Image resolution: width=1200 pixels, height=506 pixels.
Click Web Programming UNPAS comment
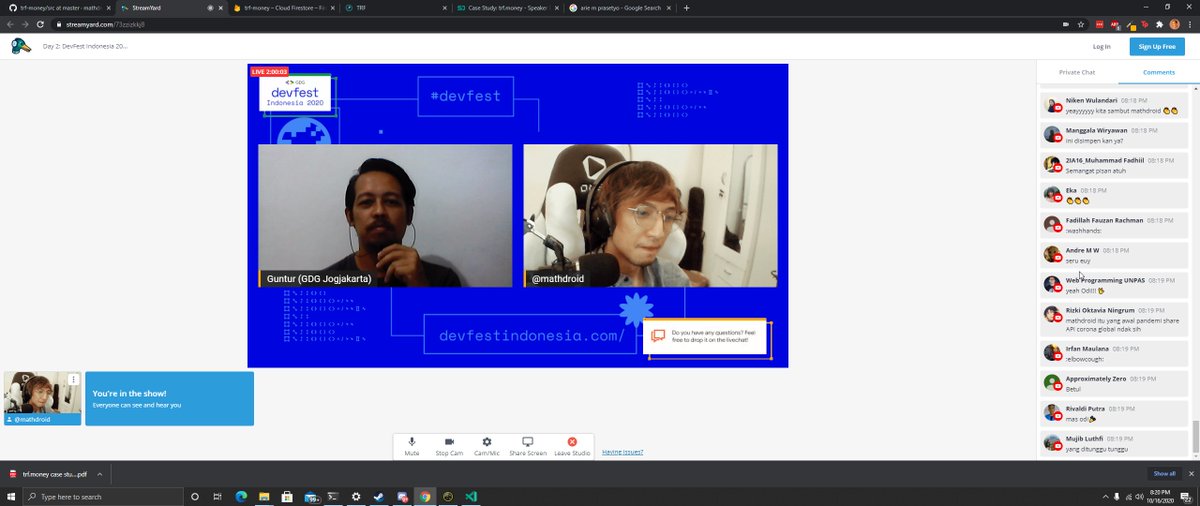tap(1114, 285)
